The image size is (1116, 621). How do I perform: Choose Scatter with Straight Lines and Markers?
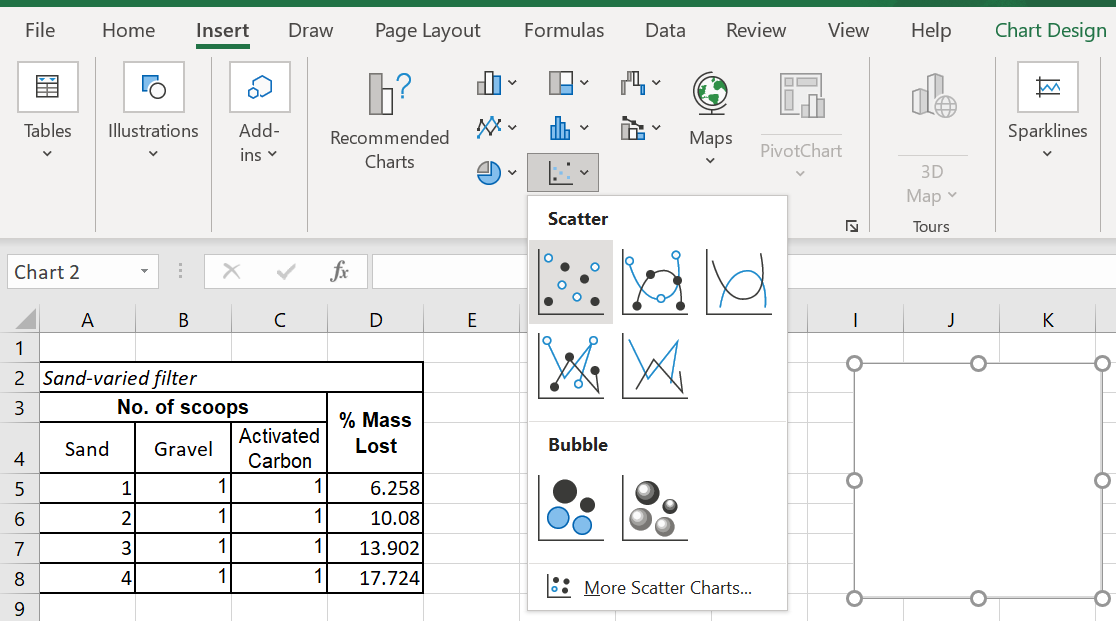pyautogui.click(x=572, y=366)
